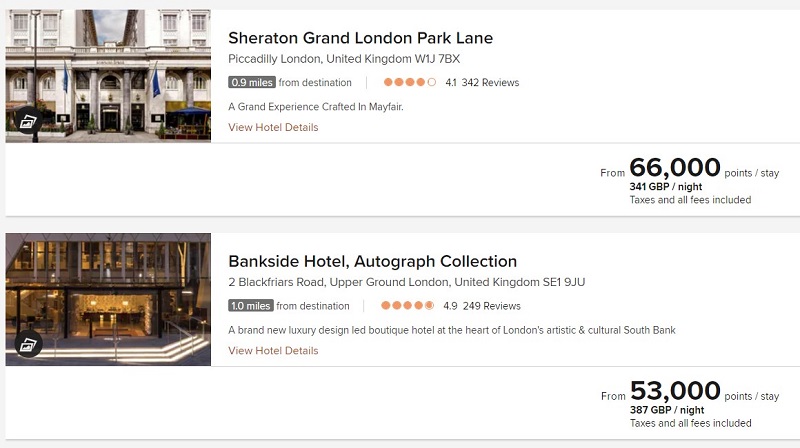Click the Bankside Hotel entrance photo
The height and width of the screenshot is (448, 800).
(x=108, y=300)
